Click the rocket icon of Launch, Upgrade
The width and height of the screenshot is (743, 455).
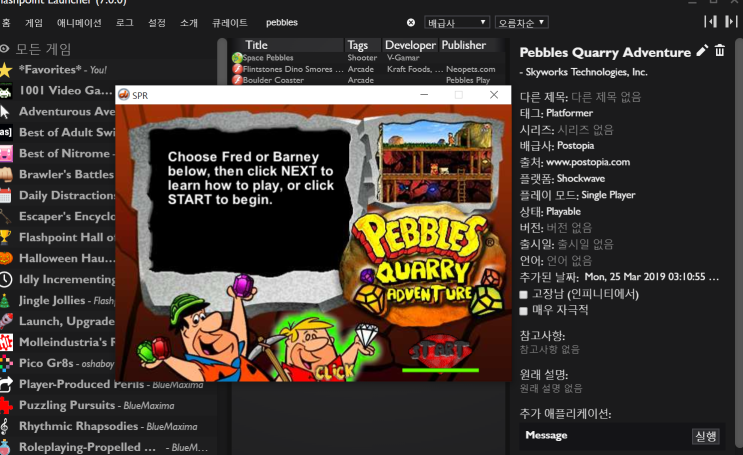tap(6, 321)
